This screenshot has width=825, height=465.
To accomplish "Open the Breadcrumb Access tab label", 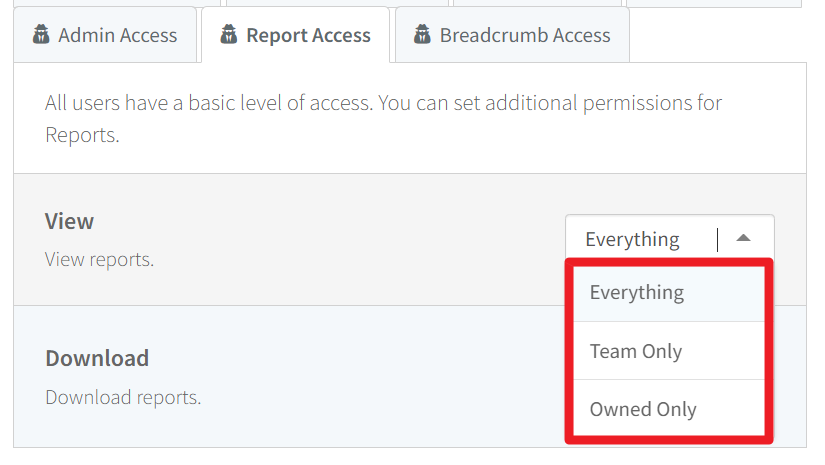I will pos(525,35).
